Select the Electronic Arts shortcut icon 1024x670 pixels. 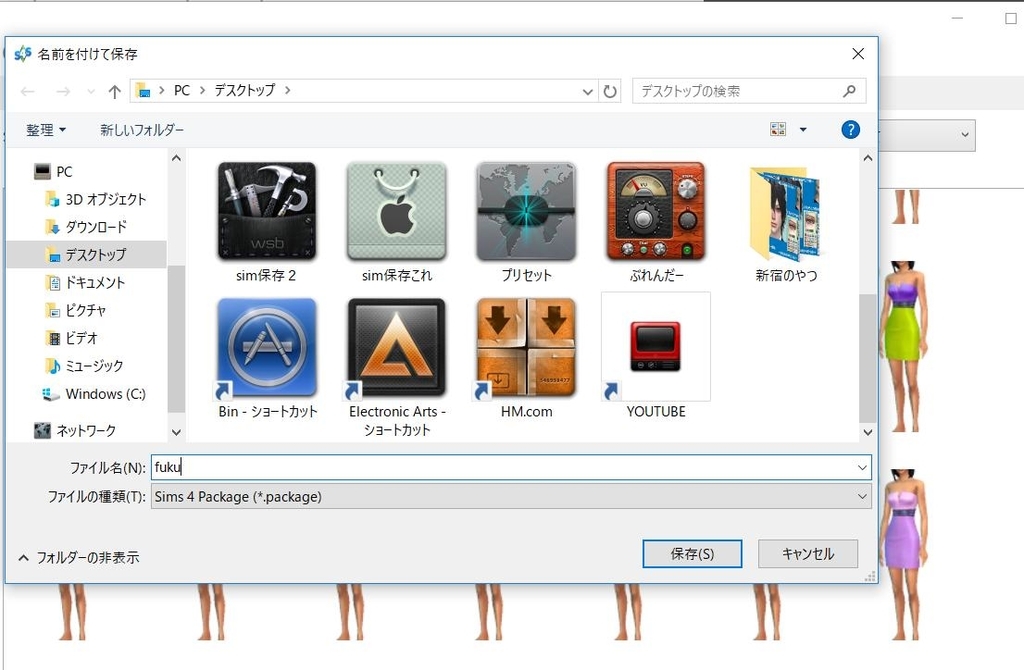coord(396,348)
